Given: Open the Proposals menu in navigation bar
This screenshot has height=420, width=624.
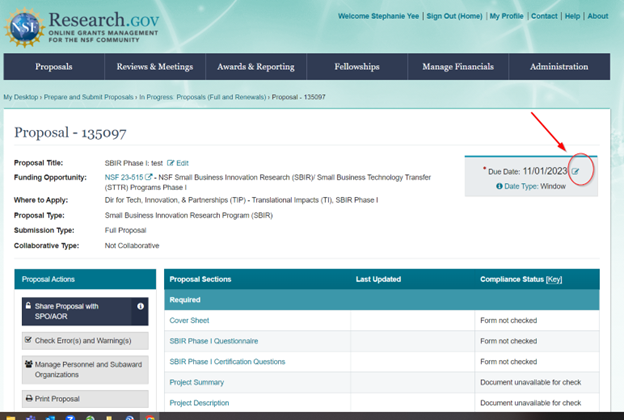Looking at the screenshot, I should coord(53,67).
